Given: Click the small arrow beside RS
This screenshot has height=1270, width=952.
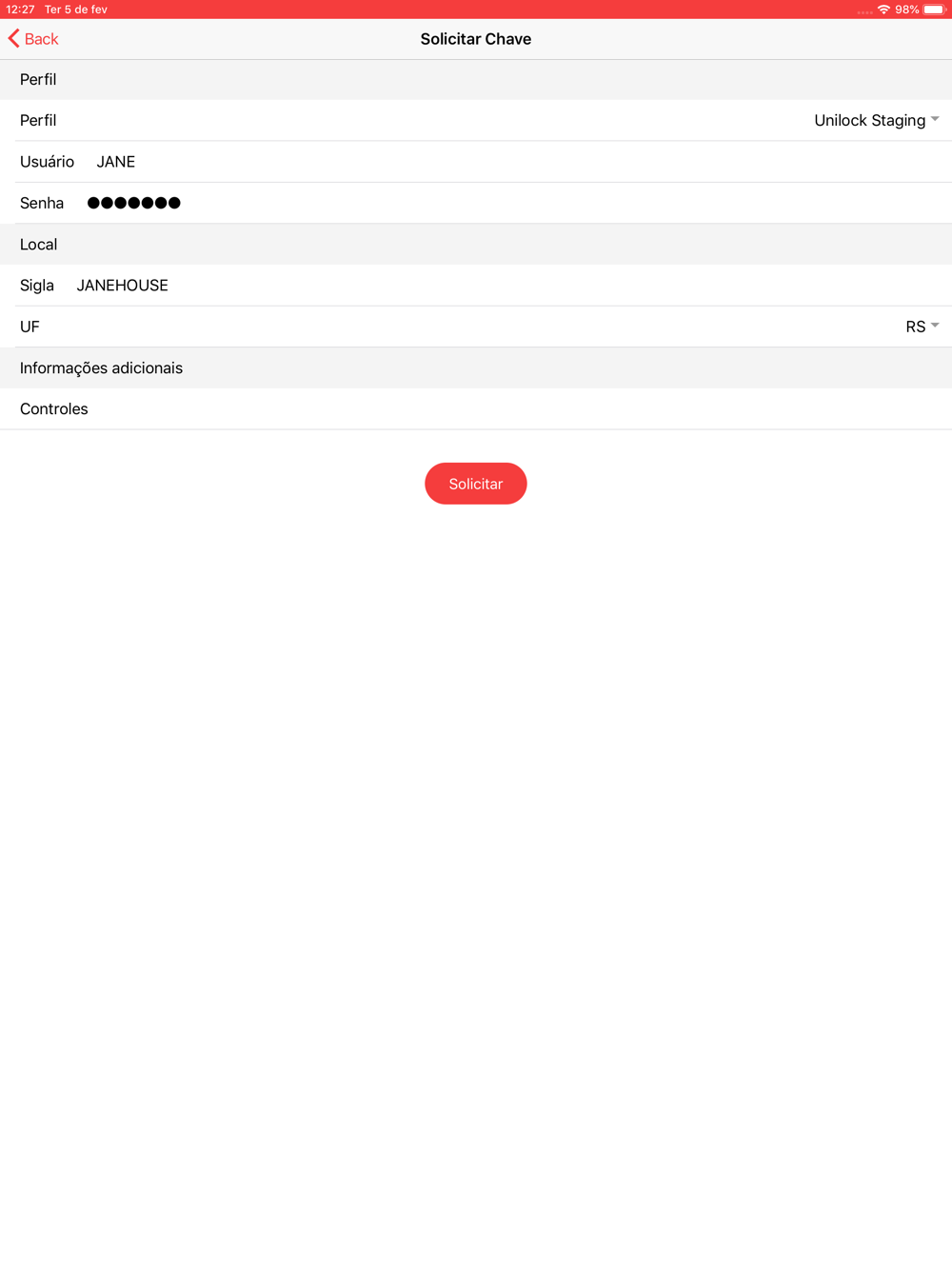Looking at the screenshot, I should 935,326.
